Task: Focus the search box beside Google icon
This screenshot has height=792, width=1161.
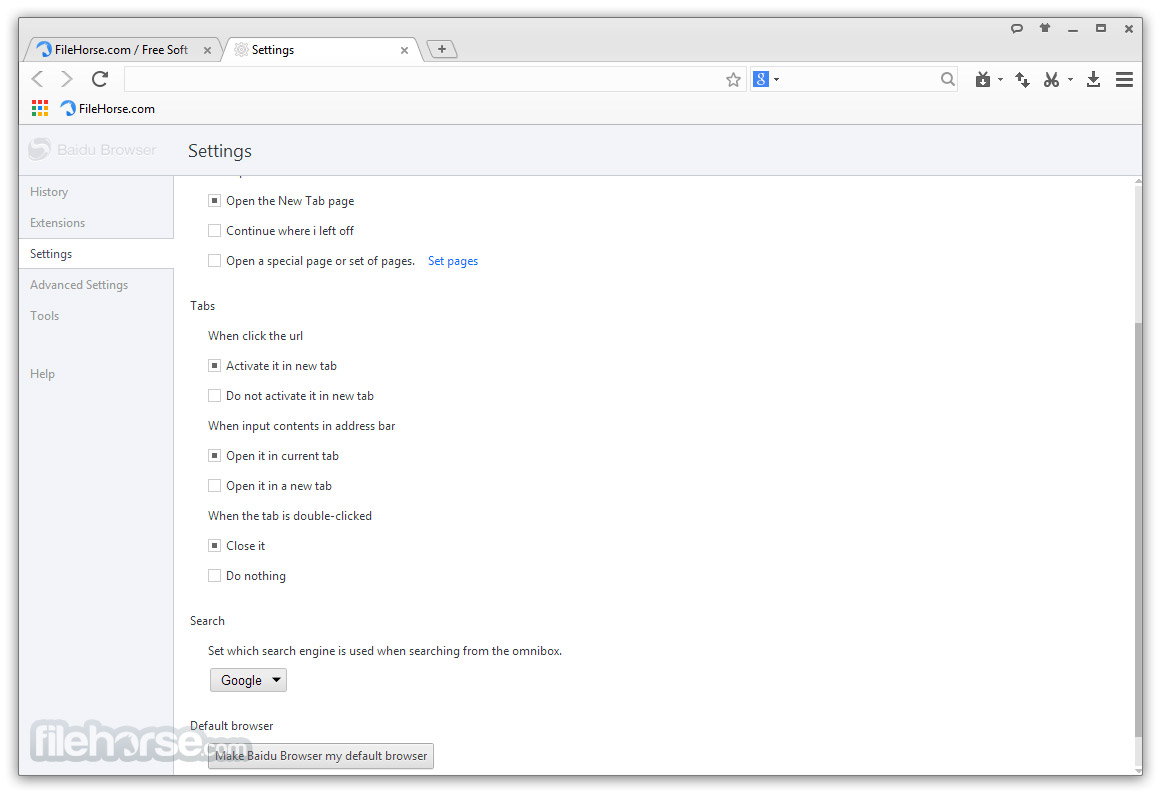Action: (860, 79)
